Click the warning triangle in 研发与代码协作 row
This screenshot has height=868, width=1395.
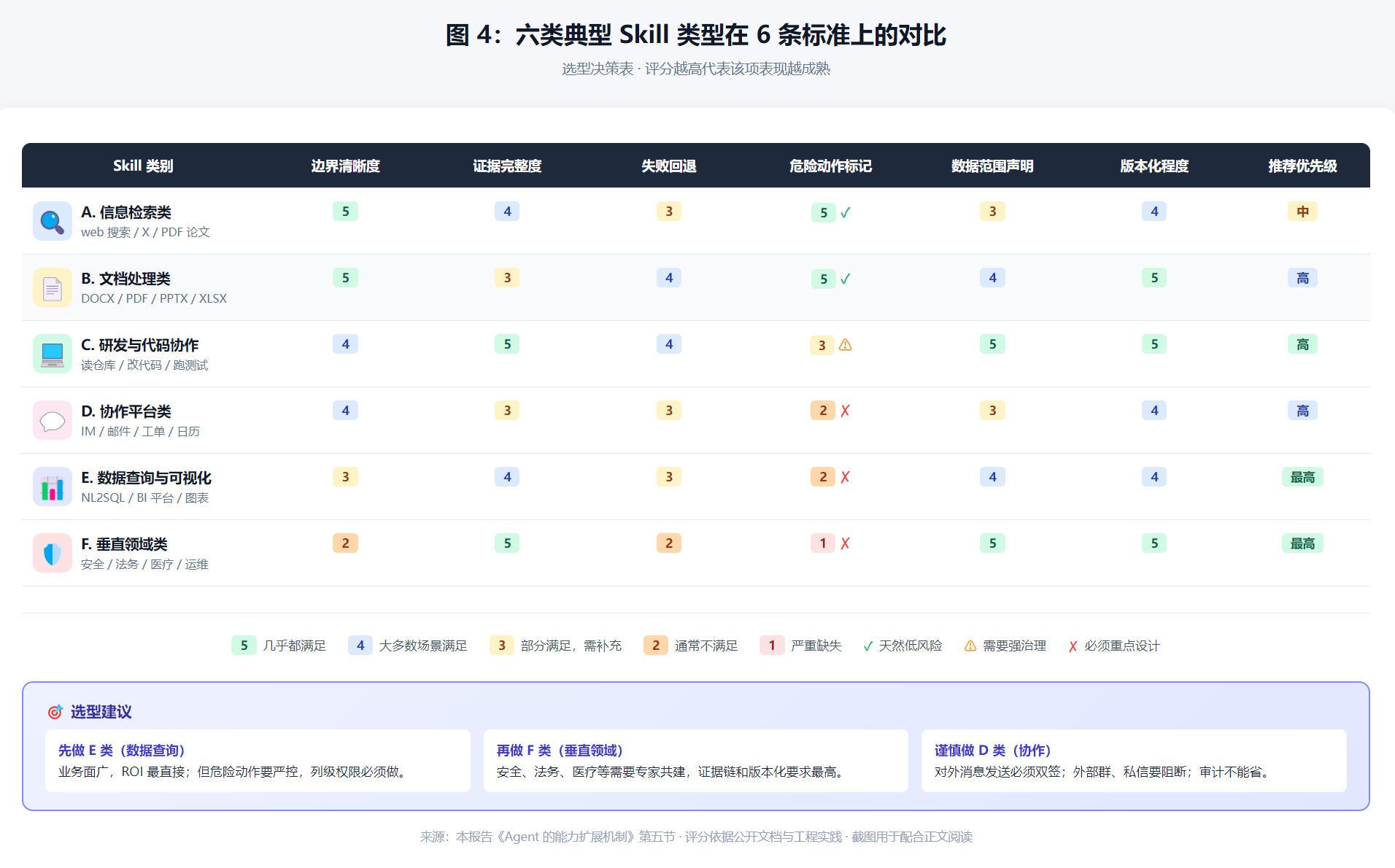845,345
